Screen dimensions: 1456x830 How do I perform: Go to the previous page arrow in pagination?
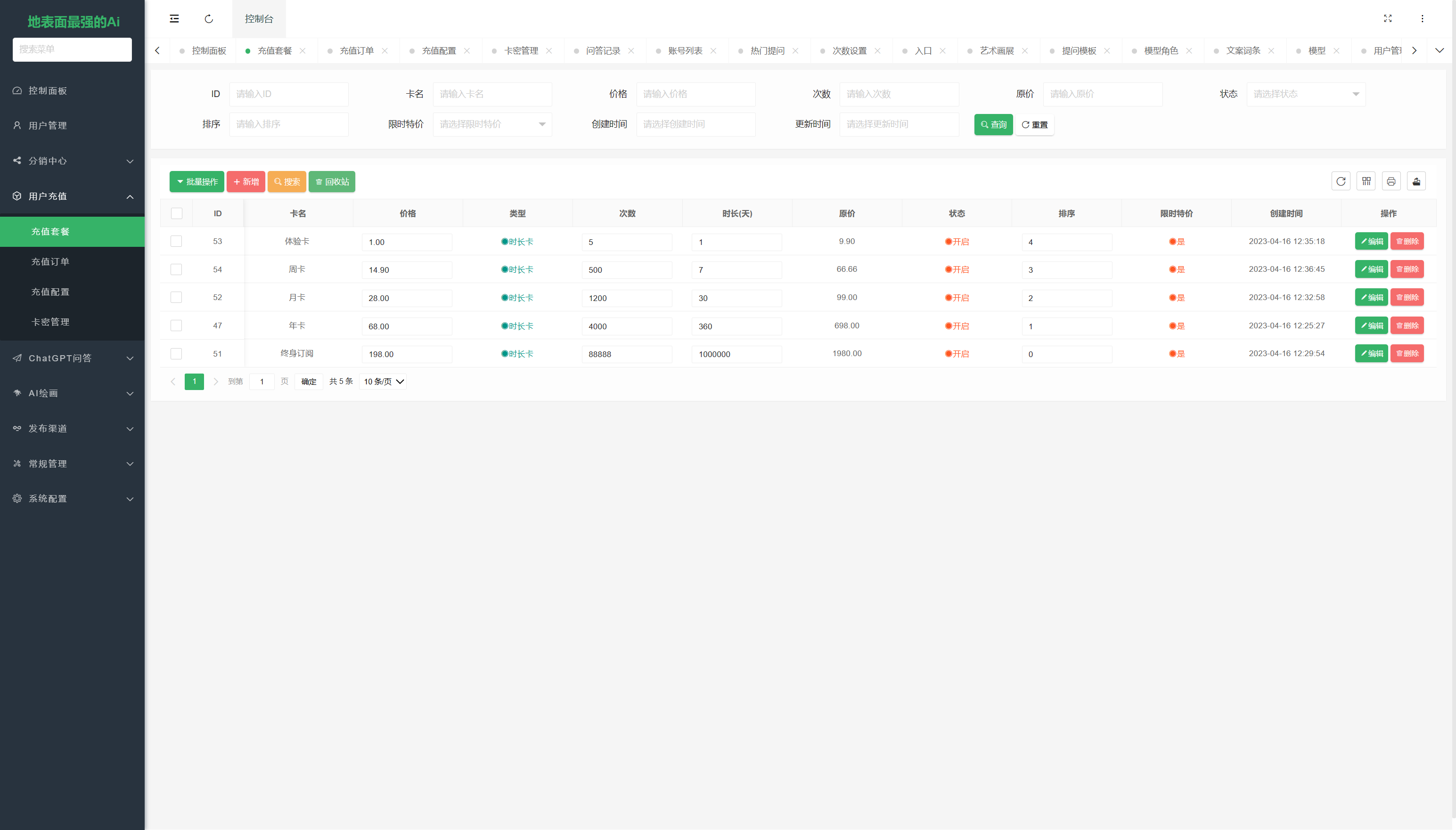(173, 382)
